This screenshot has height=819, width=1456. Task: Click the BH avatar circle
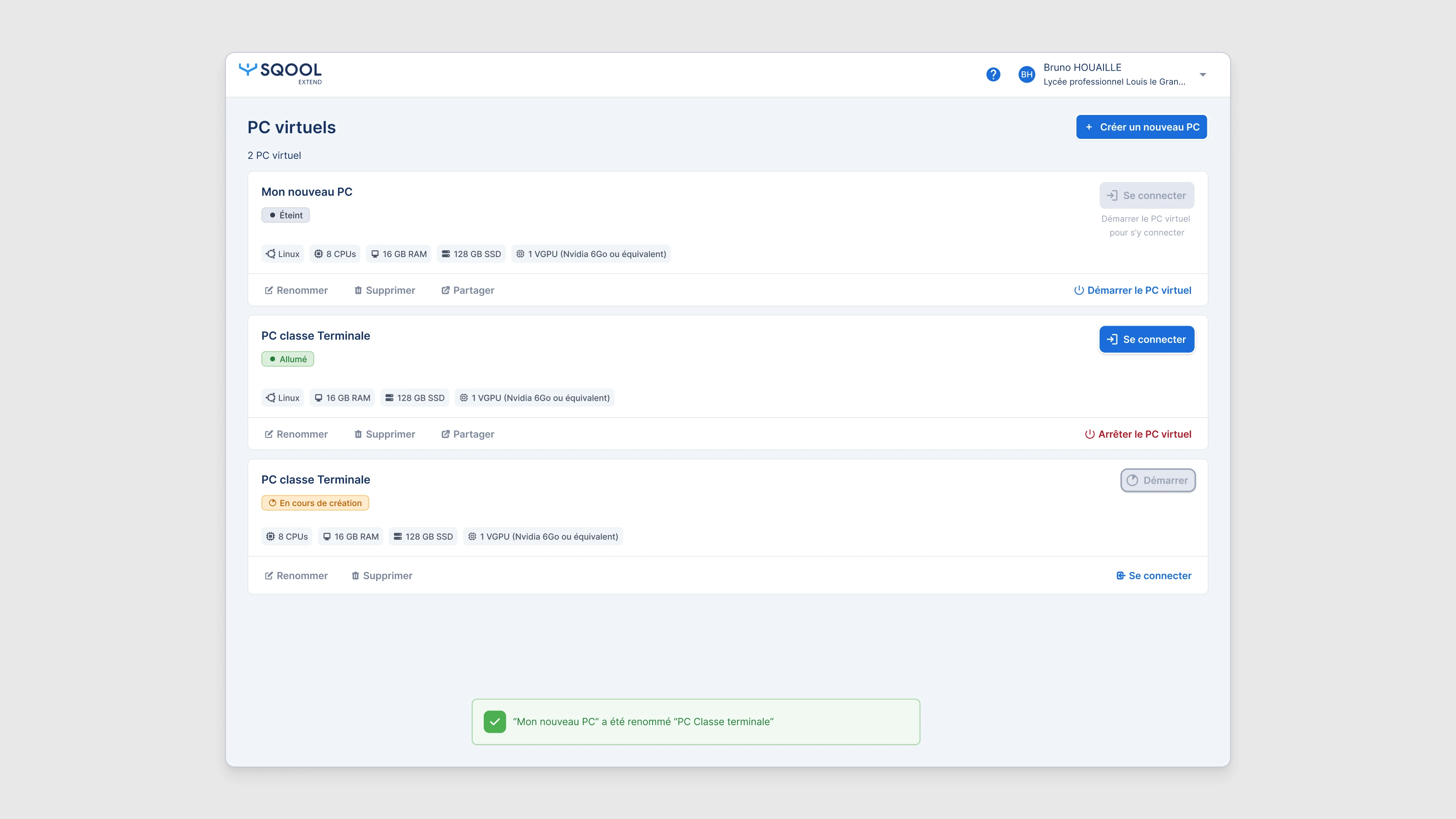(1027, 74)
